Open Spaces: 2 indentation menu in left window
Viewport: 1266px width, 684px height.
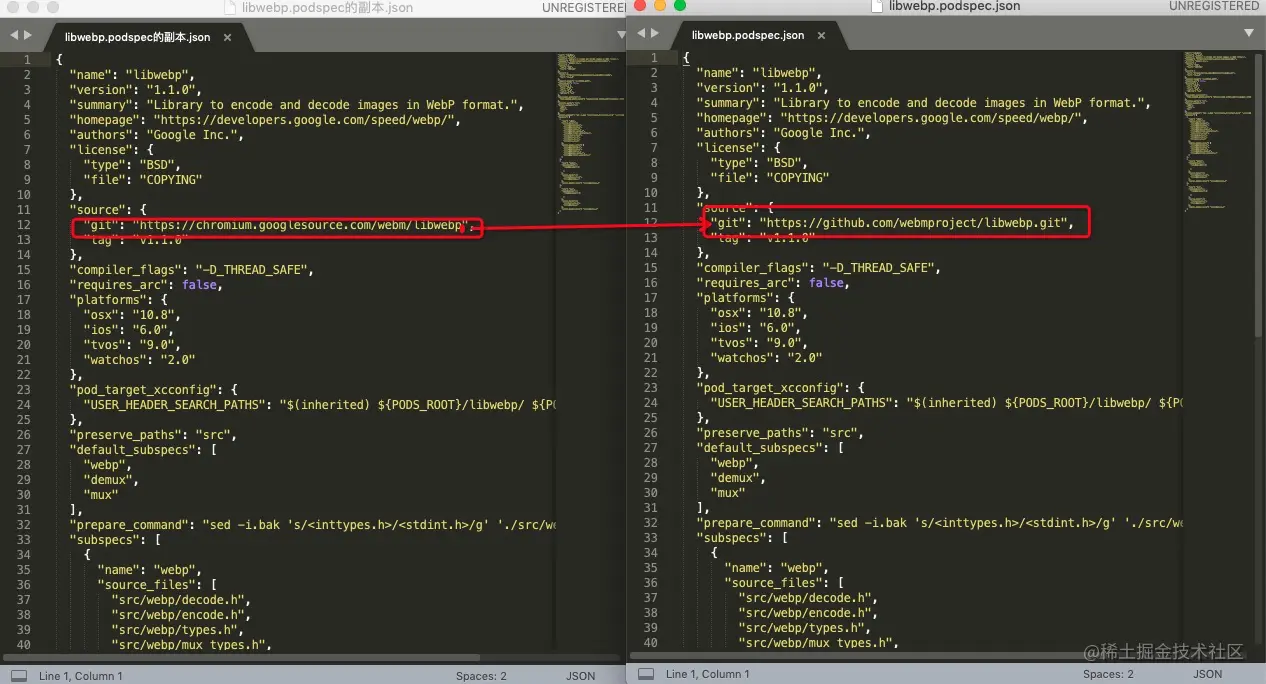pyautogui.click(x=481, y=676)
